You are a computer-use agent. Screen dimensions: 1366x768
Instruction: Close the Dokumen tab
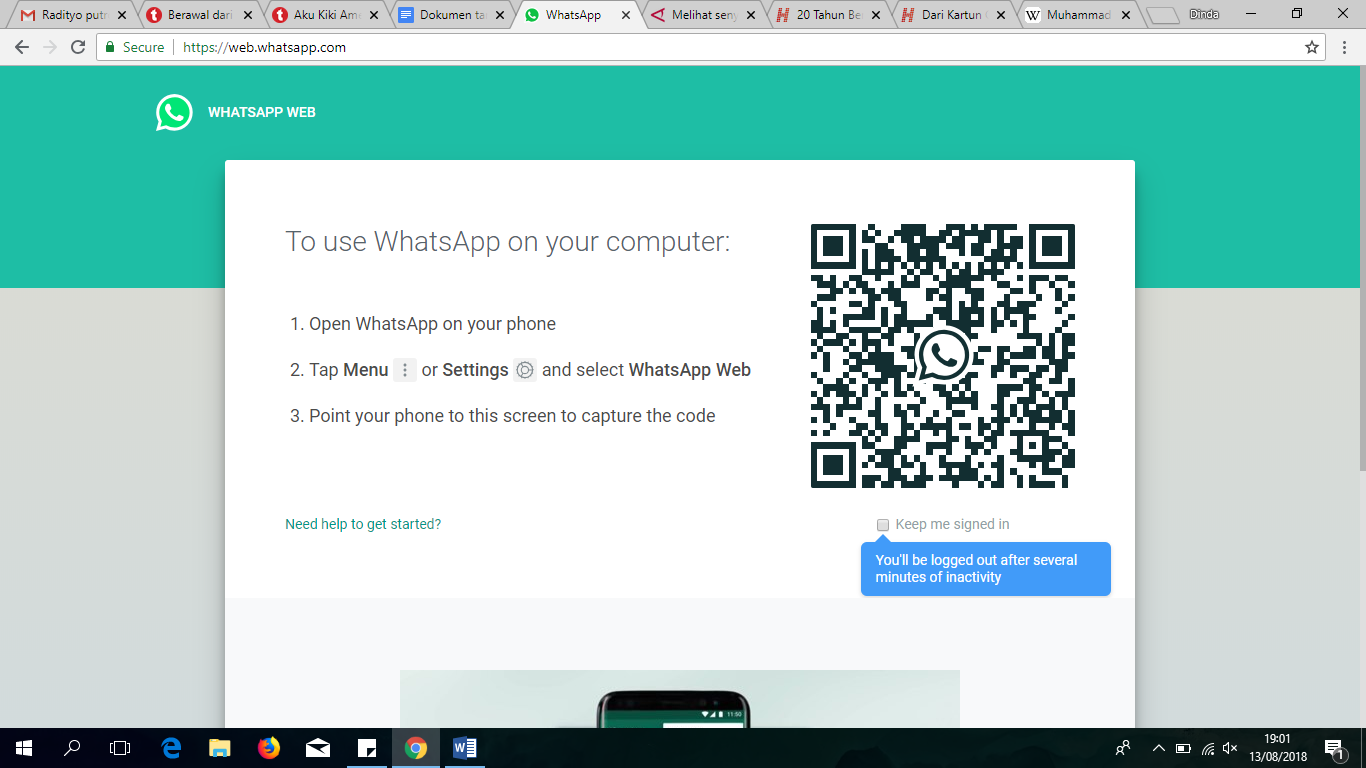[500, 16]
